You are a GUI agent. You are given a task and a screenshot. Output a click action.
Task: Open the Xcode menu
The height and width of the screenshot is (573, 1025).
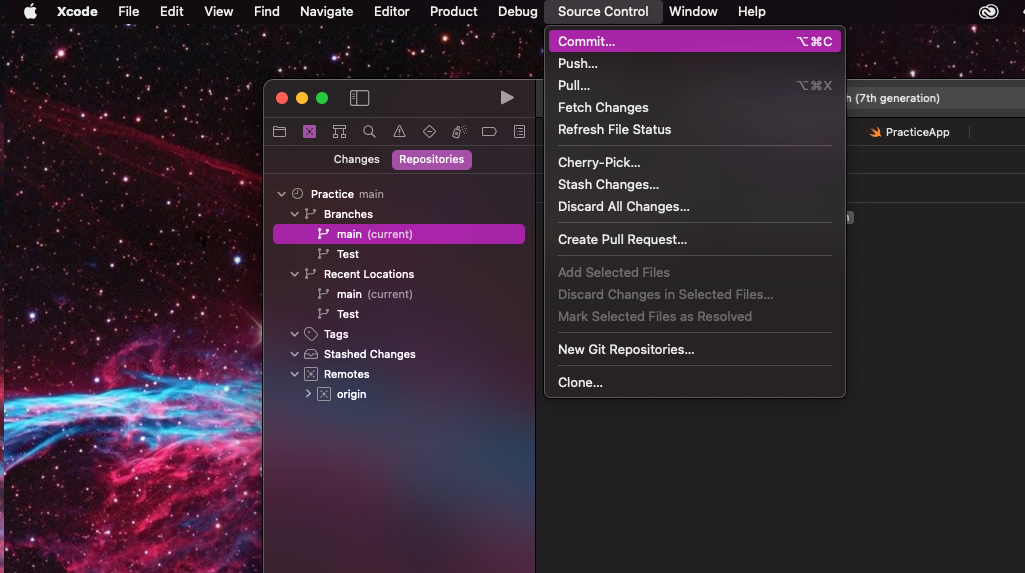click(x=77, y=11)
